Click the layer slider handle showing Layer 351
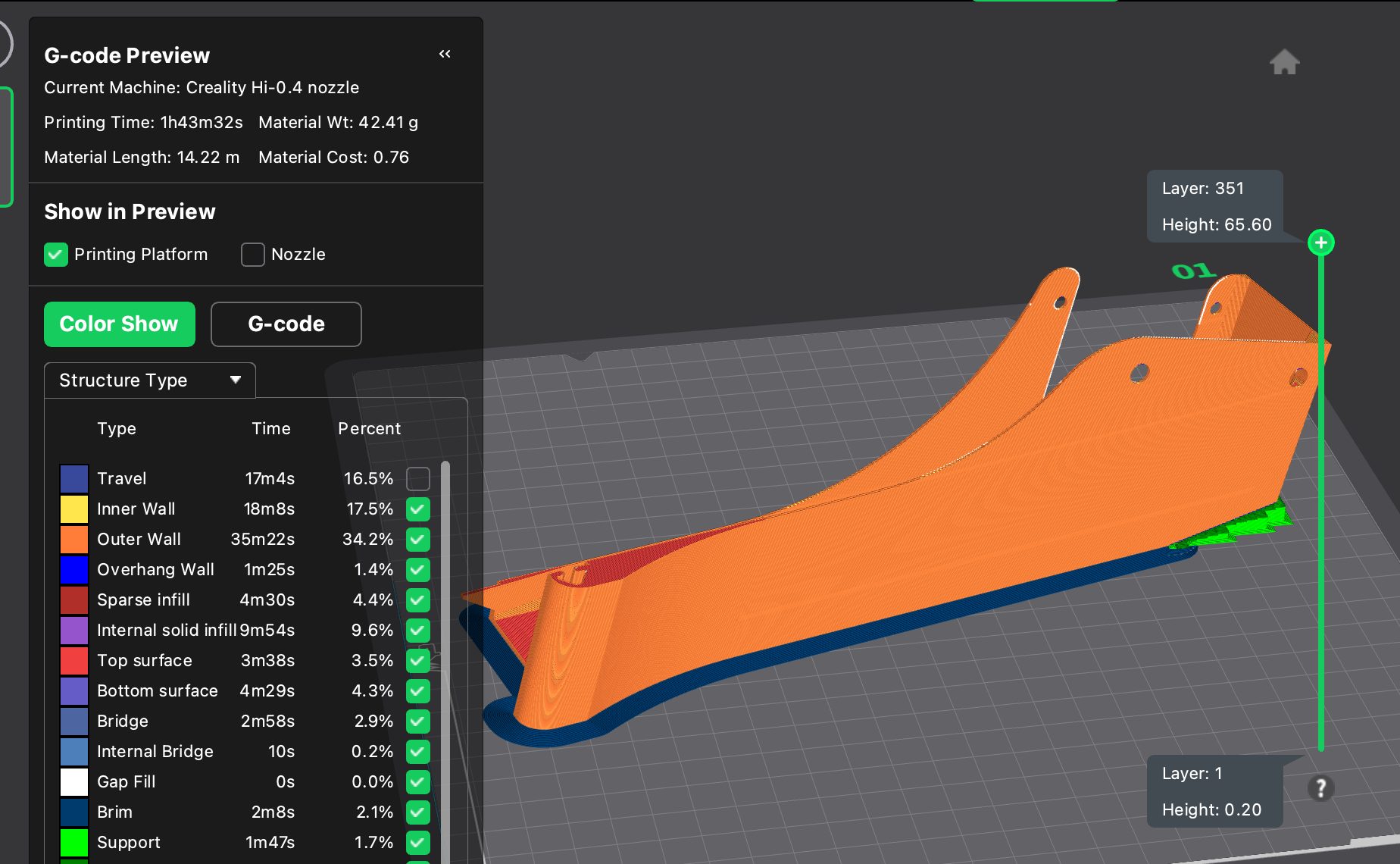The width and height of the screenshot is (1400, 864). 1321,243
